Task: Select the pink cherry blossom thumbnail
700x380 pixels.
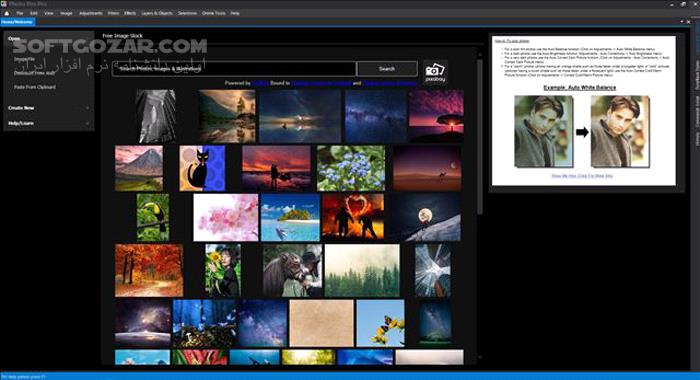Action: 225,217
